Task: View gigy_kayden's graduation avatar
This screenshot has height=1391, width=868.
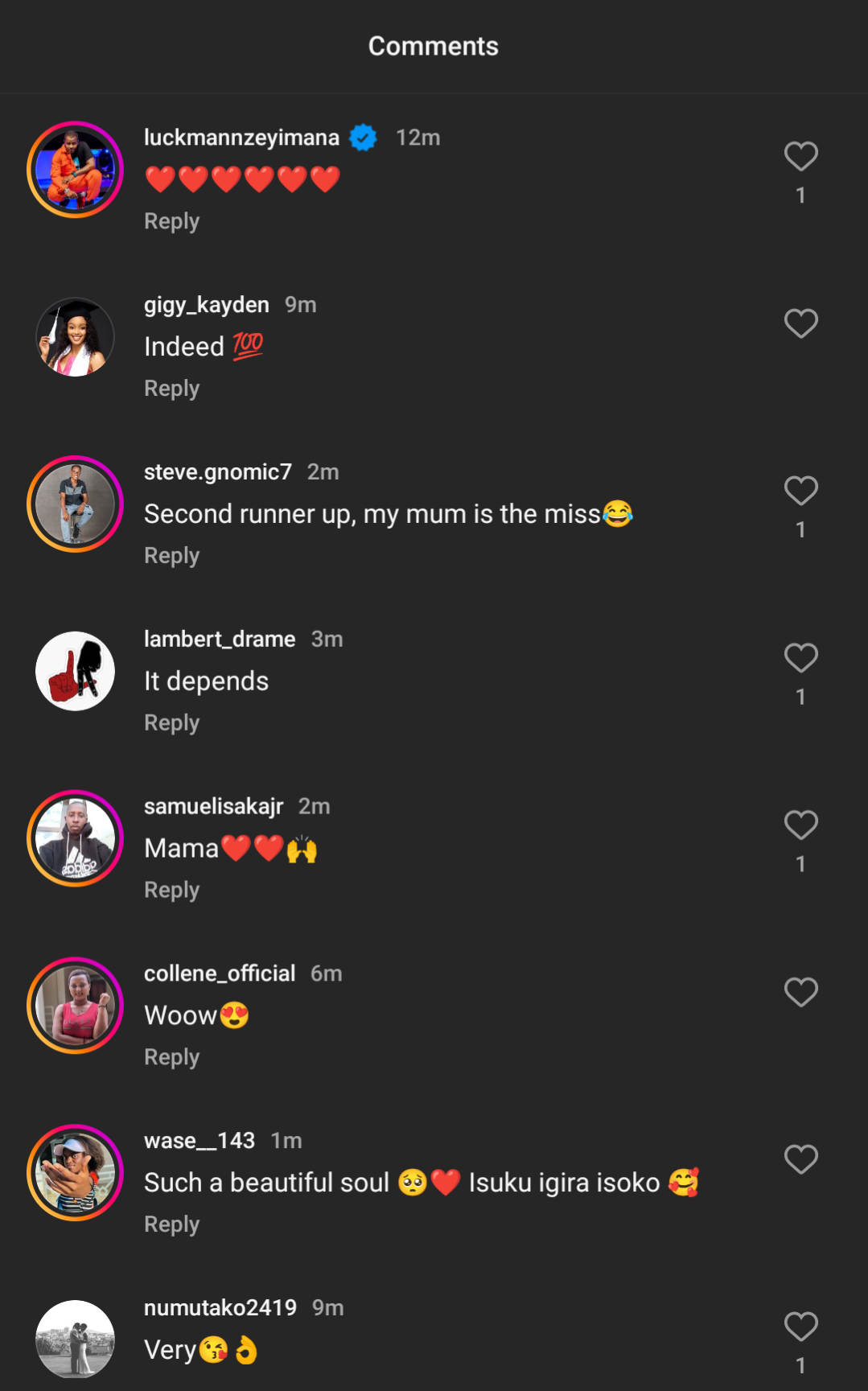Action: (75, 337)
